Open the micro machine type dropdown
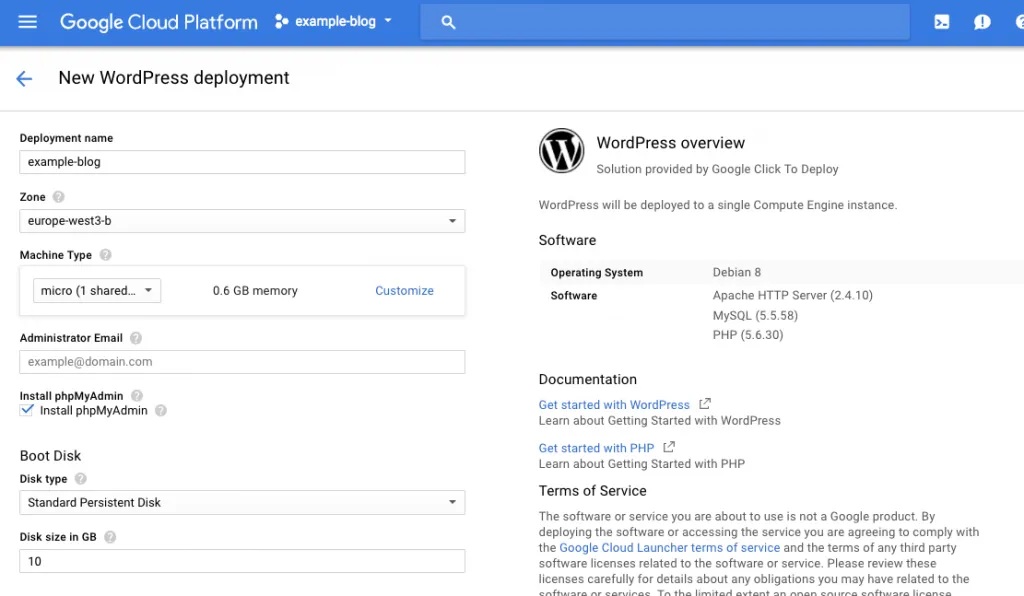Screen dimensions: 1024x596 pyautogui.click(x=97, y=290)
